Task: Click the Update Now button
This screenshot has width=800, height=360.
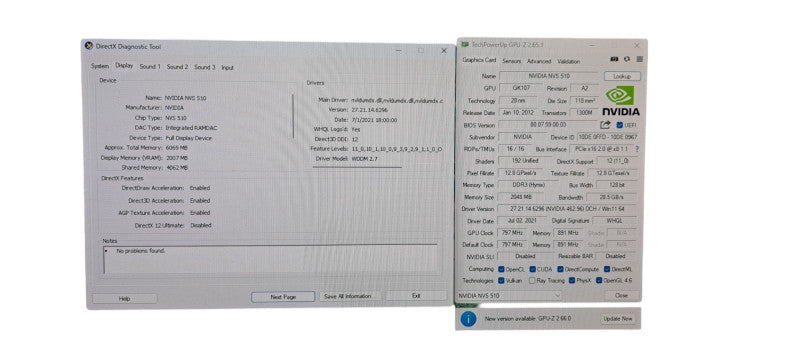Action: tap(618, 319)
